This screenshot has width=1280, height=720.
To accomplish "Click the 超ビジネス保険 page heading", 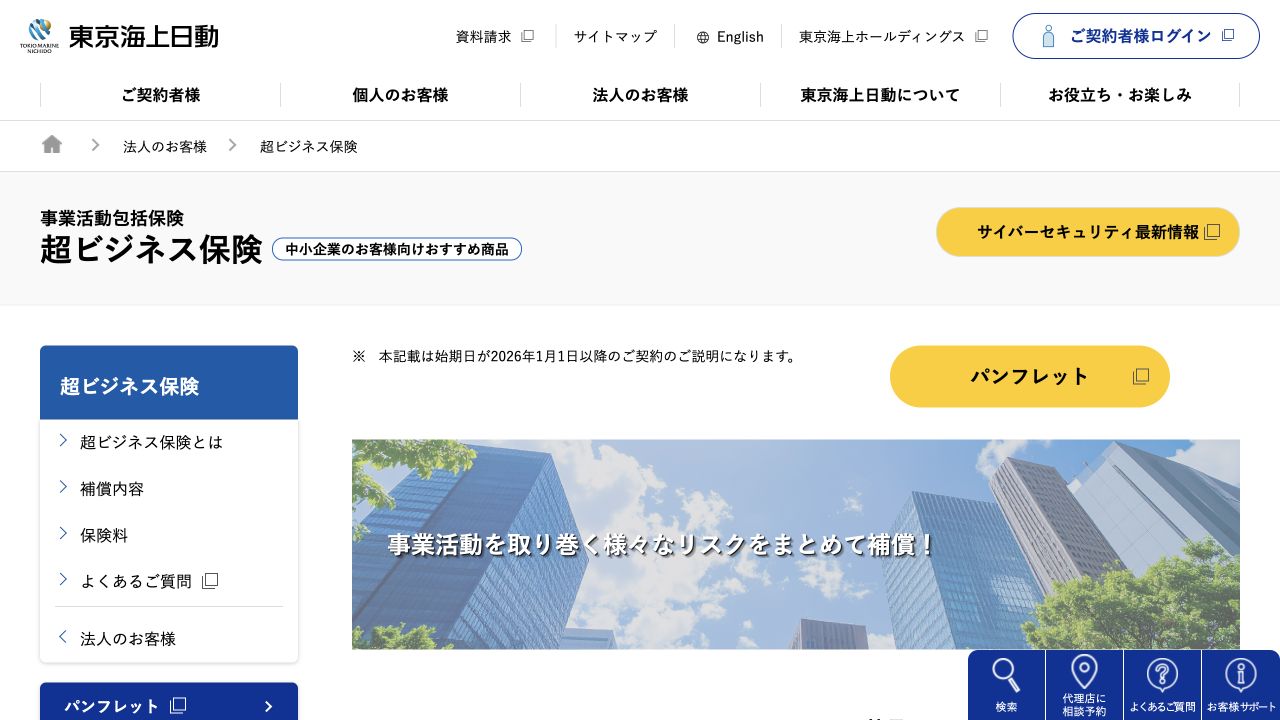I will pyautogui.click(x=151, y=249).
